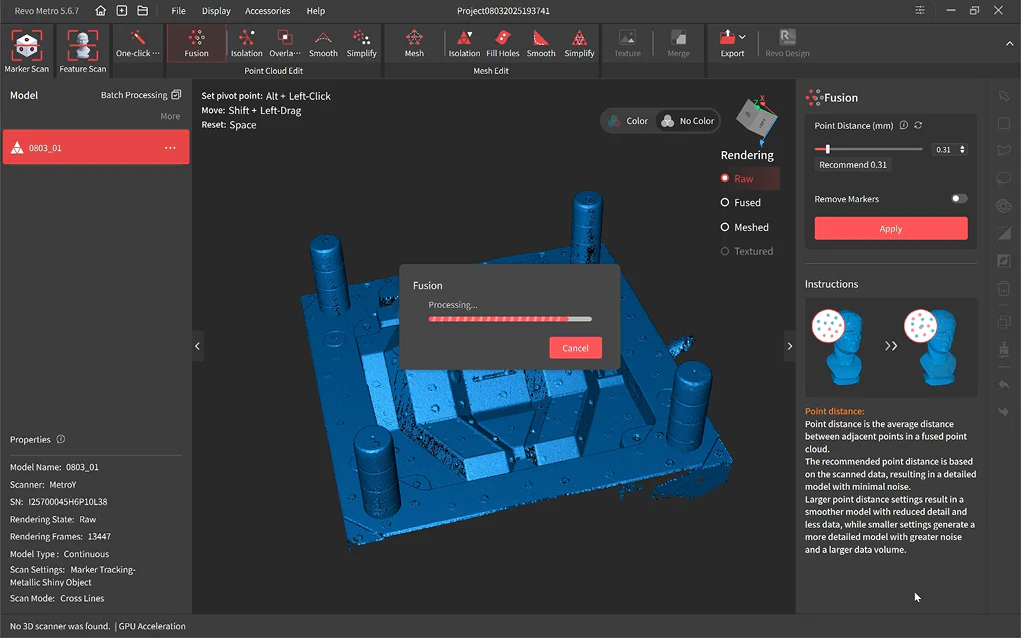Expand the Export dropdown arrow

coord(742,38)
